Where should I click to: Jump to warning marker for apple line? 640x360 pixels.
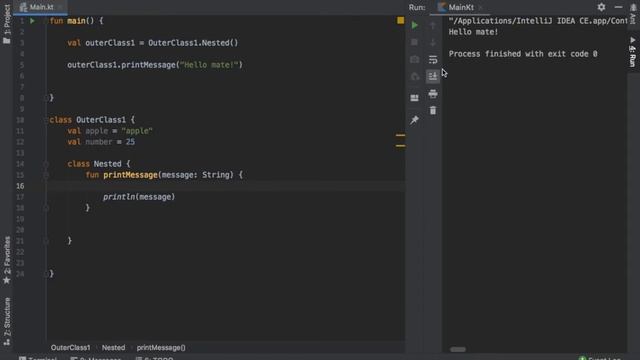[400, 135]
